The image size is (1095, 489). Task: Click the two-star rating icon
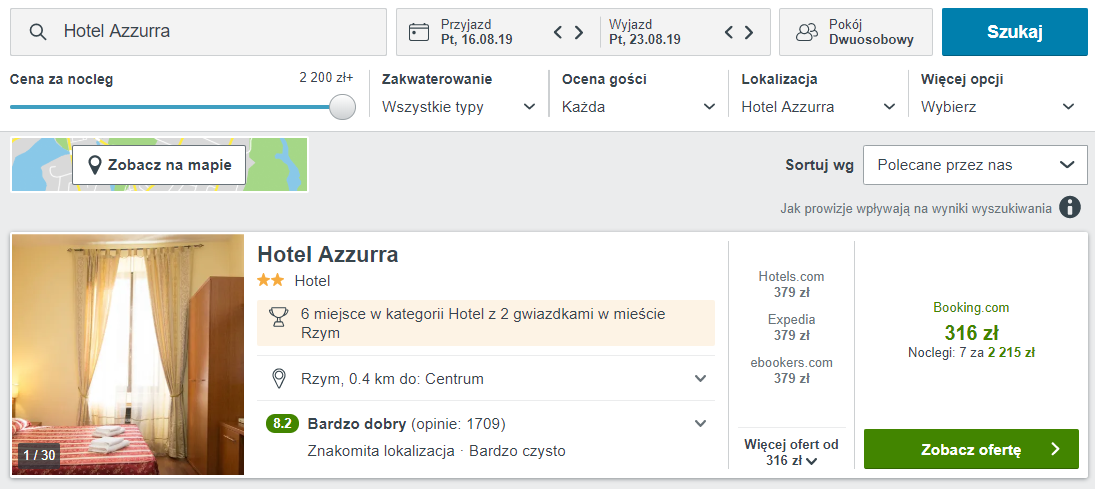click(x=270, y=281)
